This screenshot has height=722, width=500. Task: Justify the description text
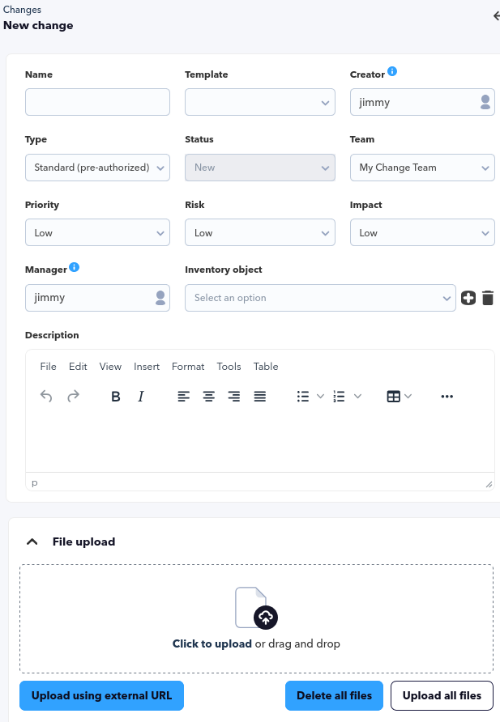tap(260, 396)
